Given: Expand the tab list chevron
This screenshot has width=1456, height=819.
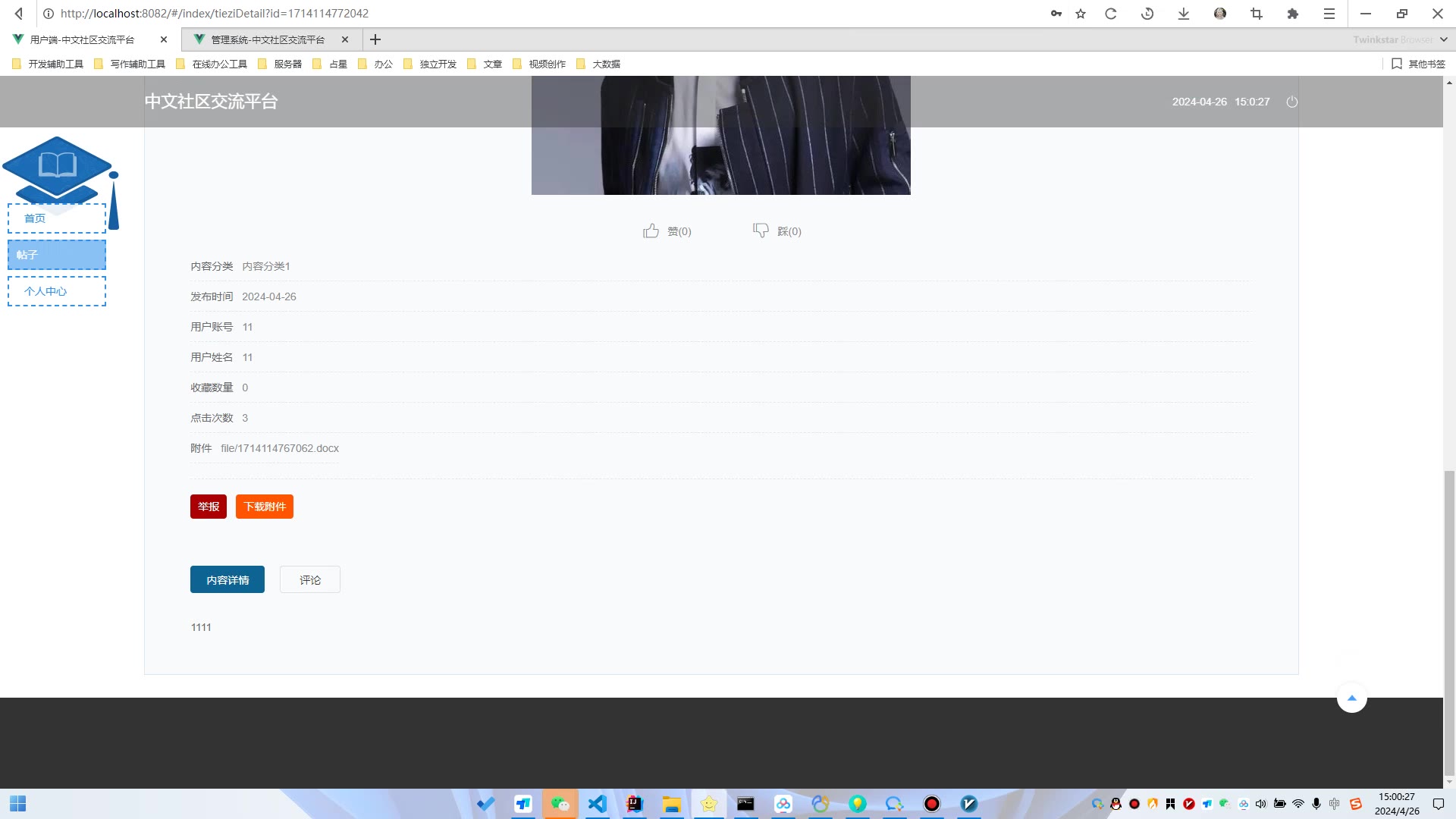Looking at the screenshot, I should click(1443, 39).
